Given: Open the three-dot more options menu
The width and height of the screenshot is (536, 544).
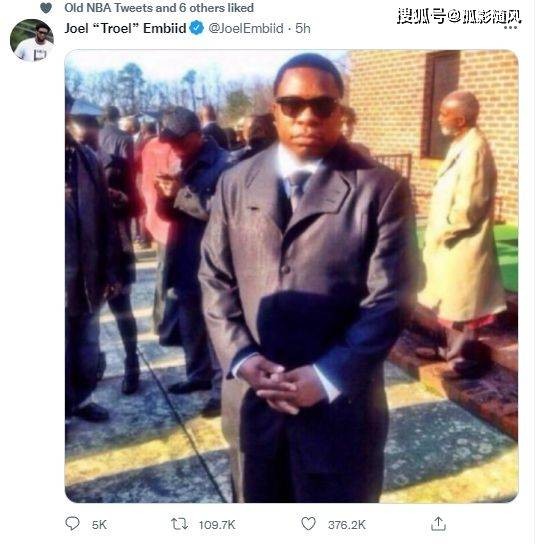Looking at the screenshot, I should [510, 27].
